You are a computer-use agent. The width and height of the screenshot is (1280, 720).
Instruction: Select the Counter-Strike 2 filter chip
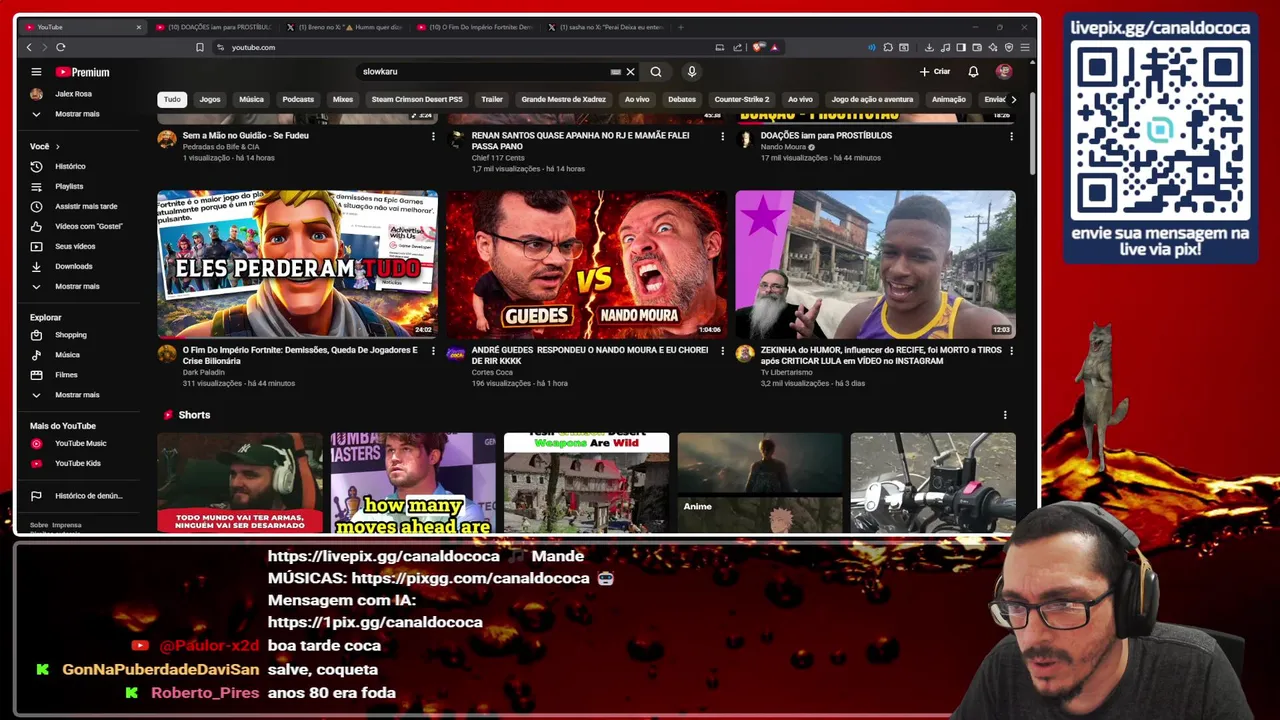pos(742,99)
